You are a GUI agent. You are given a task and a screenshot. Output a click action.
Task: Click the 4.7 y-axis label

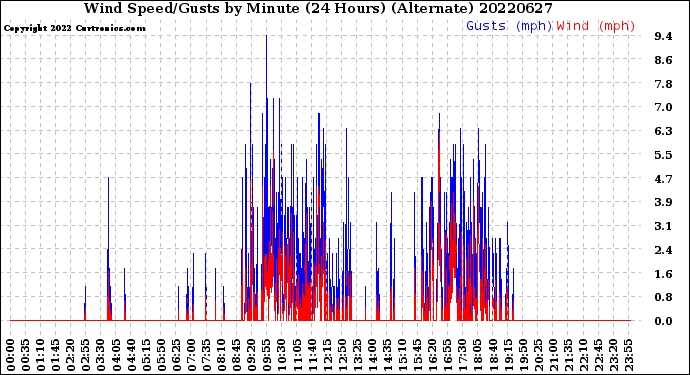663,179
